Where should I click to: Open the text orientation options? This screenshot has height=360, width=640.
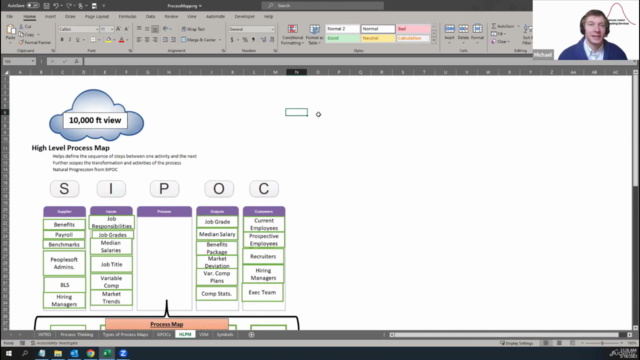click(x=166, y=29)
